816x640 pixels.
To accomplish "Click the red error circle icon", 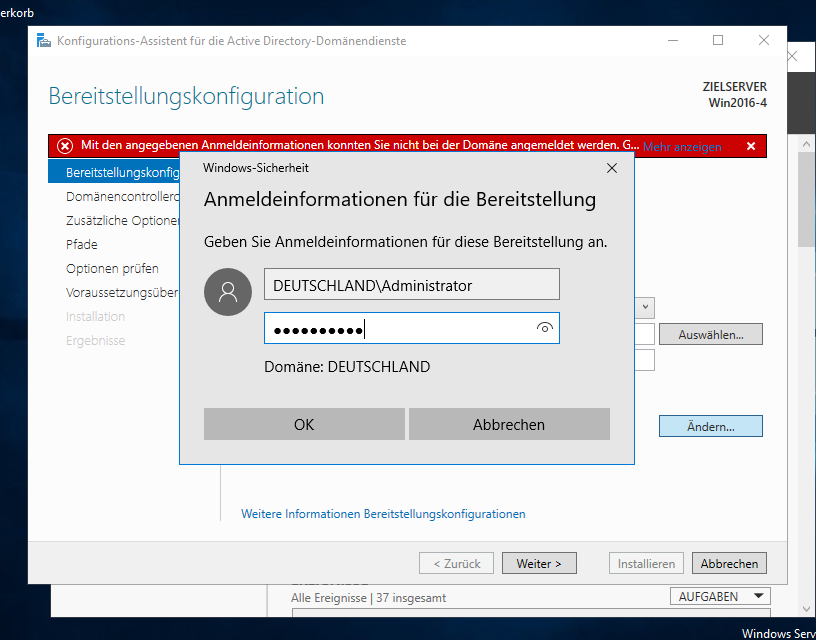I will pos(65,146).
